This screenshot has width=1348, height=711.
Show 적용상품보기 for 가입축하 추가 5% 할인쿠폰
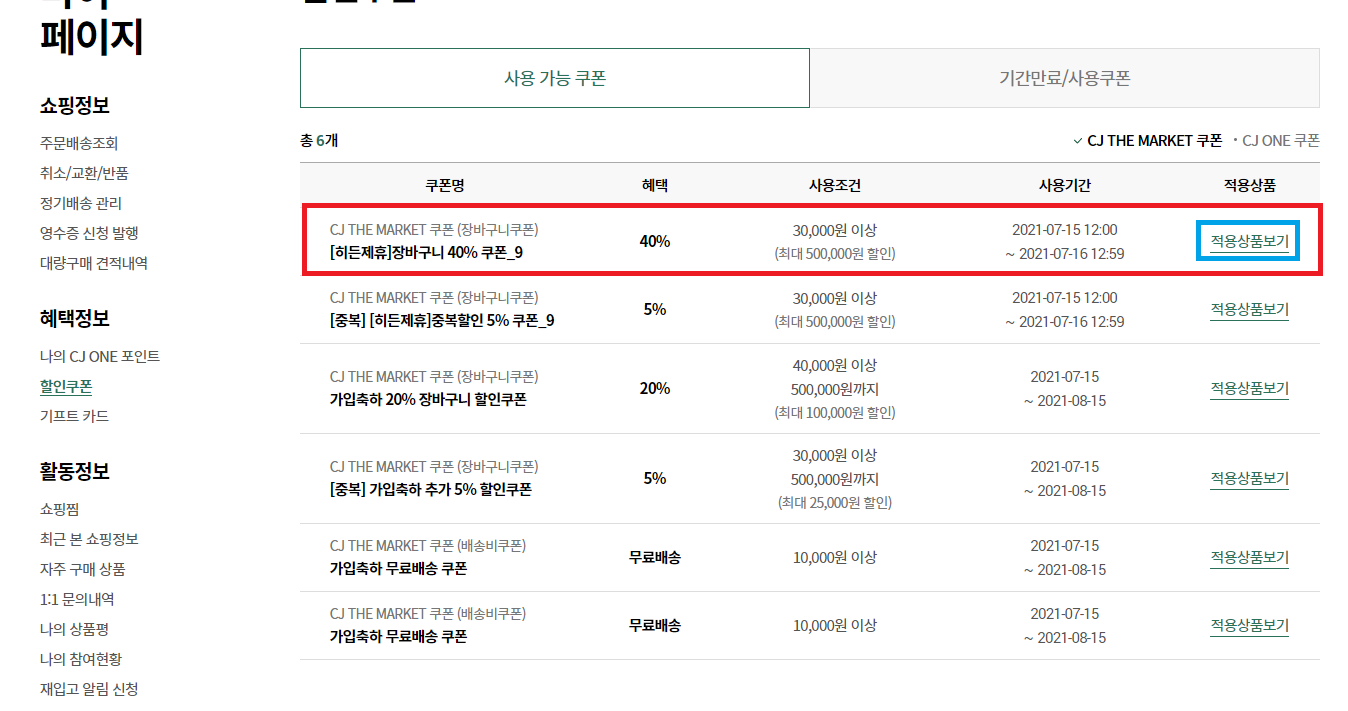(x=1249, y=478)
